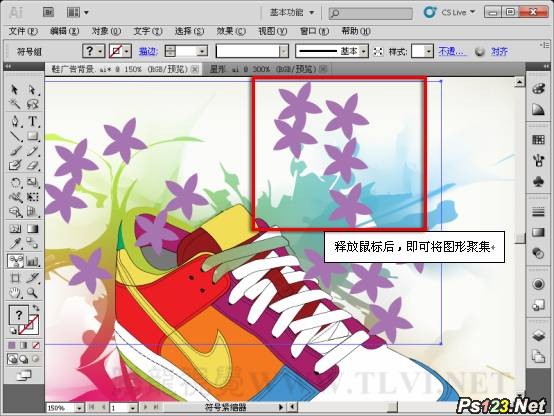
Task: Toggle the screen mode button
Action: [23, 375]
